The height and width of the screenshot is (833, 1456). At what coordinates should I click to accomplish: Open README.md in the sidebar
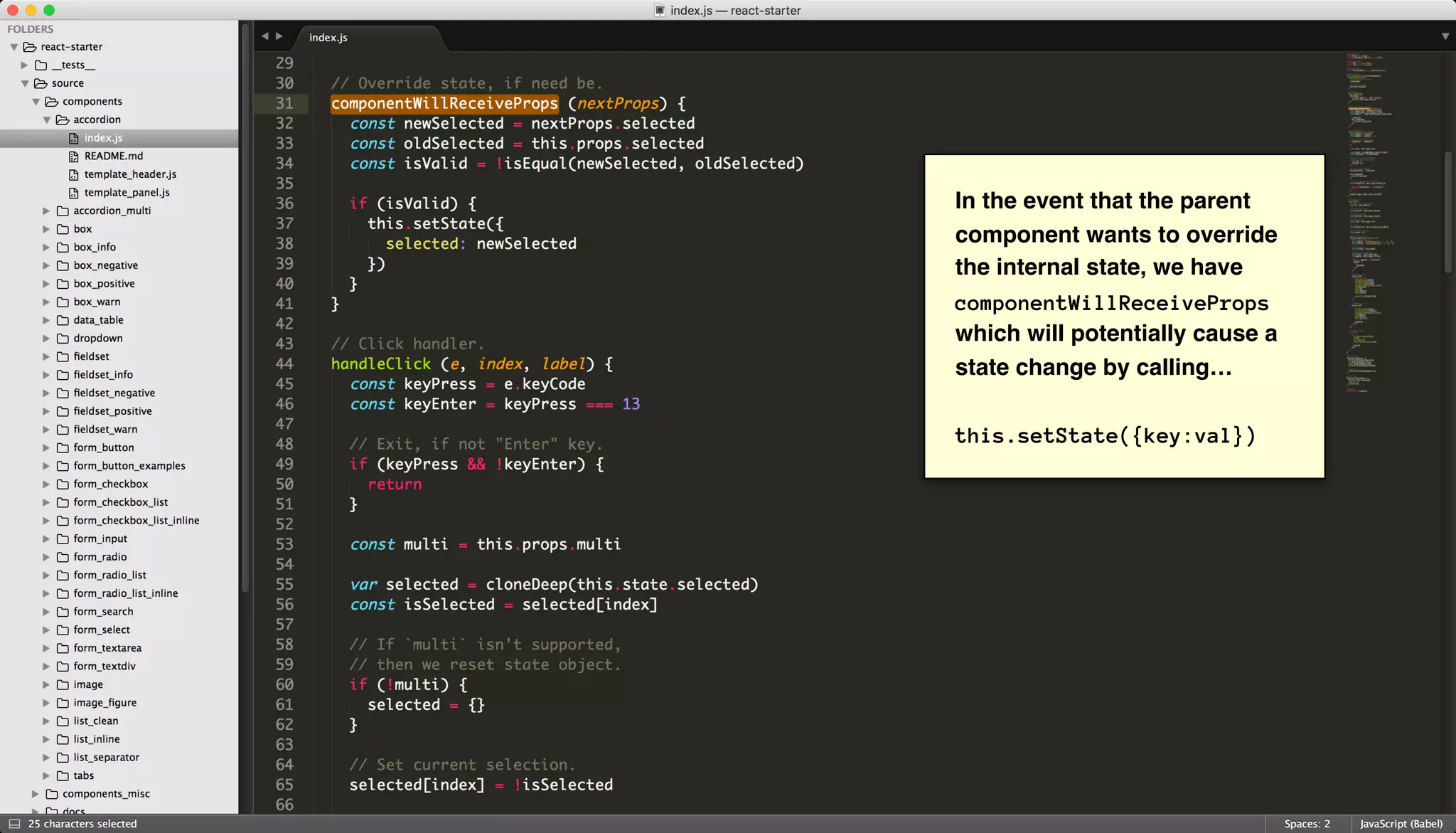click(114, 156)
